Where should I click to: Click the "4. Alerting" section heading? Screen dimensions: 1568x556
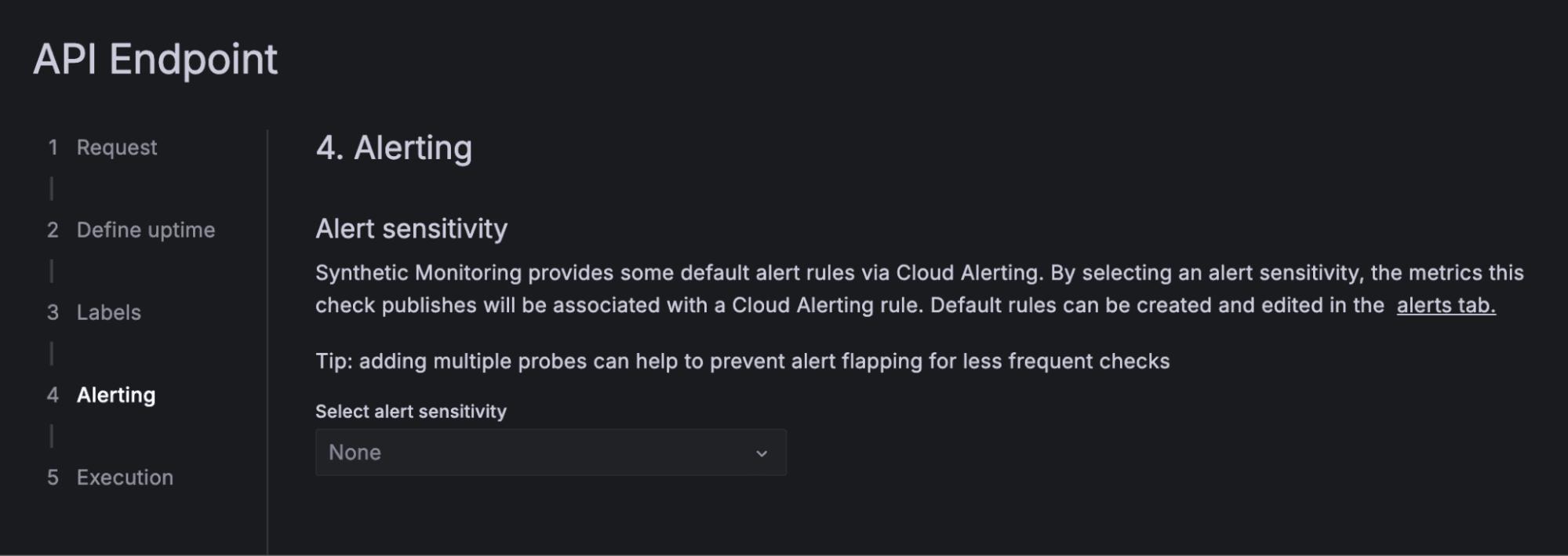click(394, 147)
